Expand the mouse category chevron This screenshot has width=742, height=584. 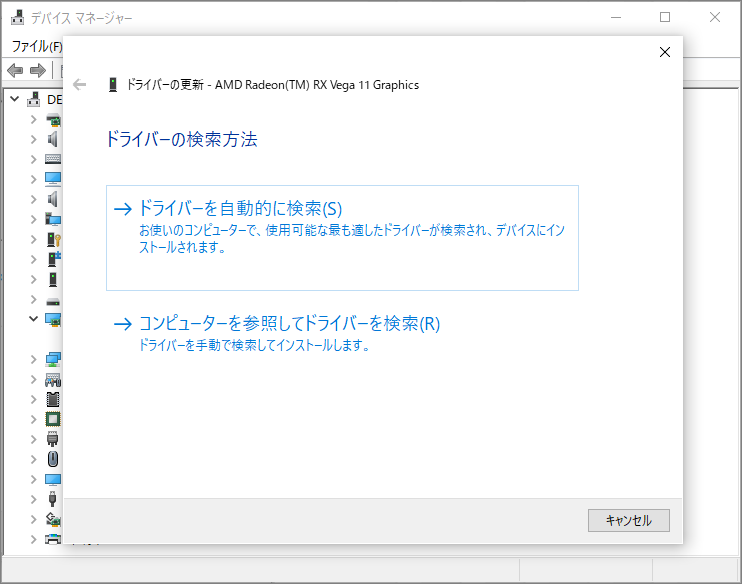point(33,459)
